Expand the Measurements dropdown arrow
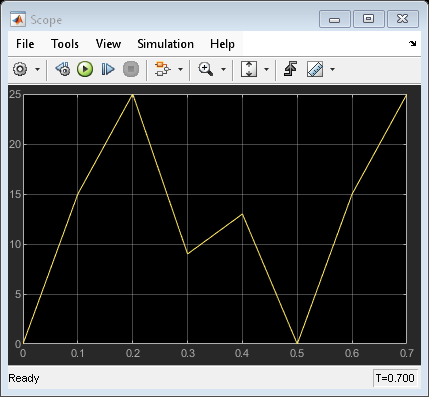The width and height of the screenshot is (429, 397). (x=332, y=69)
